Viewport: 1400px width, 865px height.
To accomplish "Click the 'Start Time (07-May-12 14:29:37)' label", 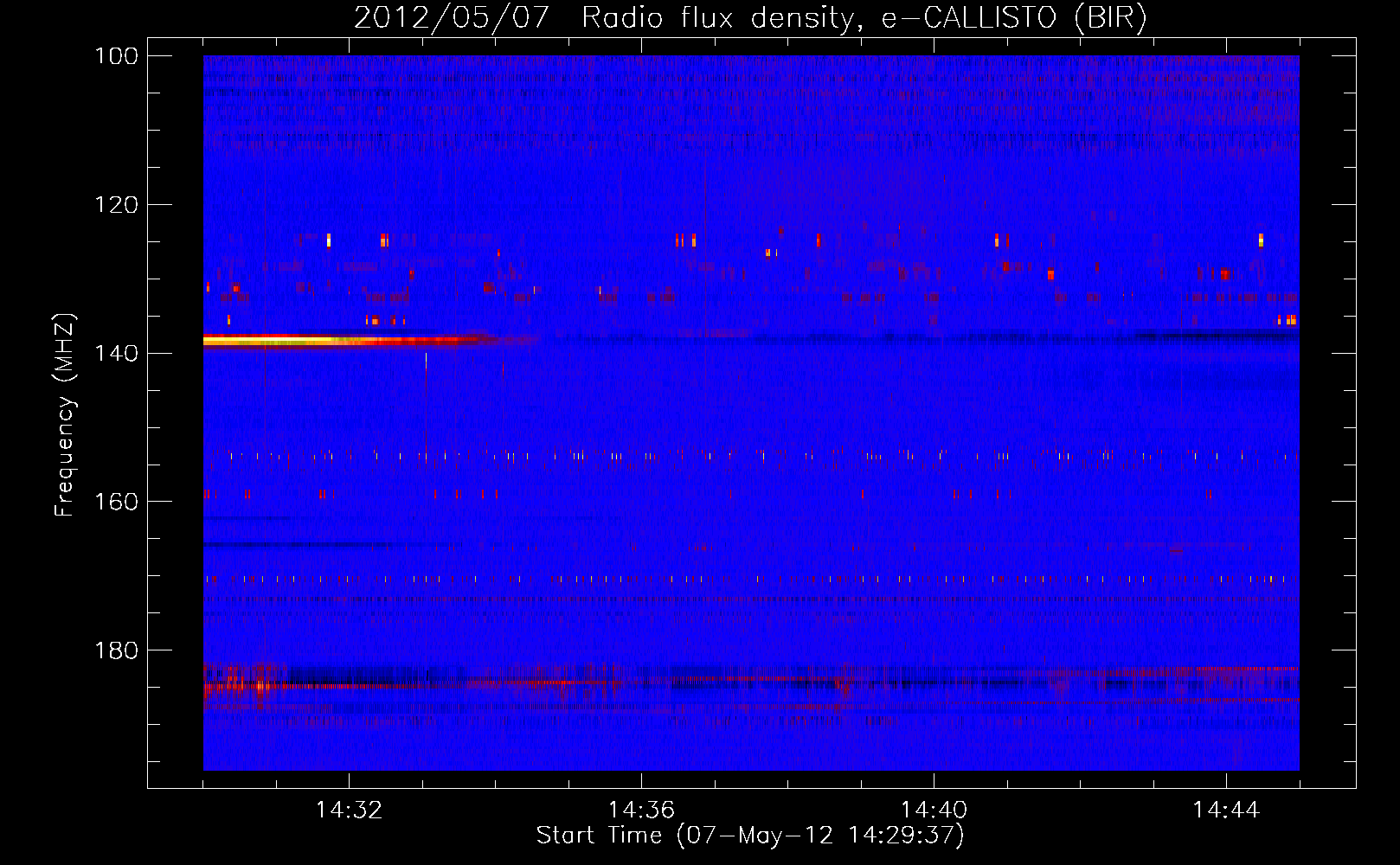I will click(x=750, y=836).
